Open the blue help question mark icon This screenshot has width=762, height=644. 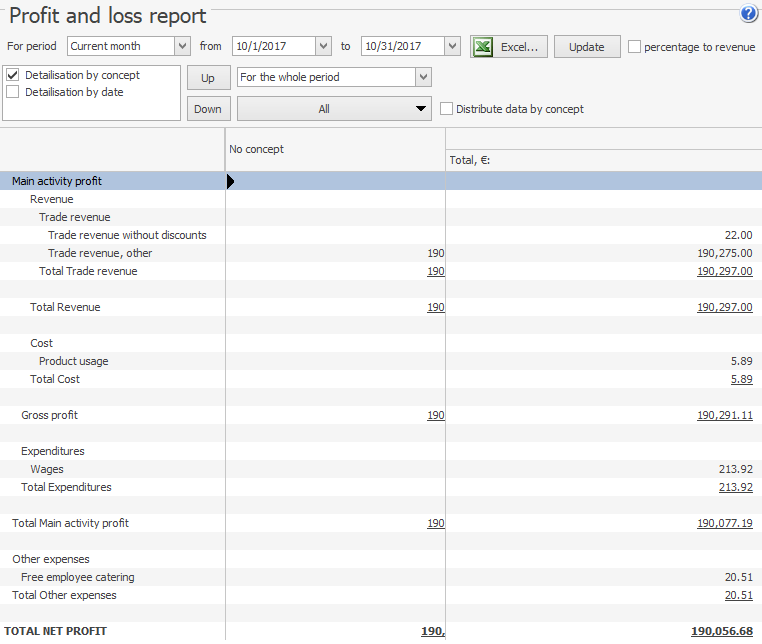click(x=749, y=14)
